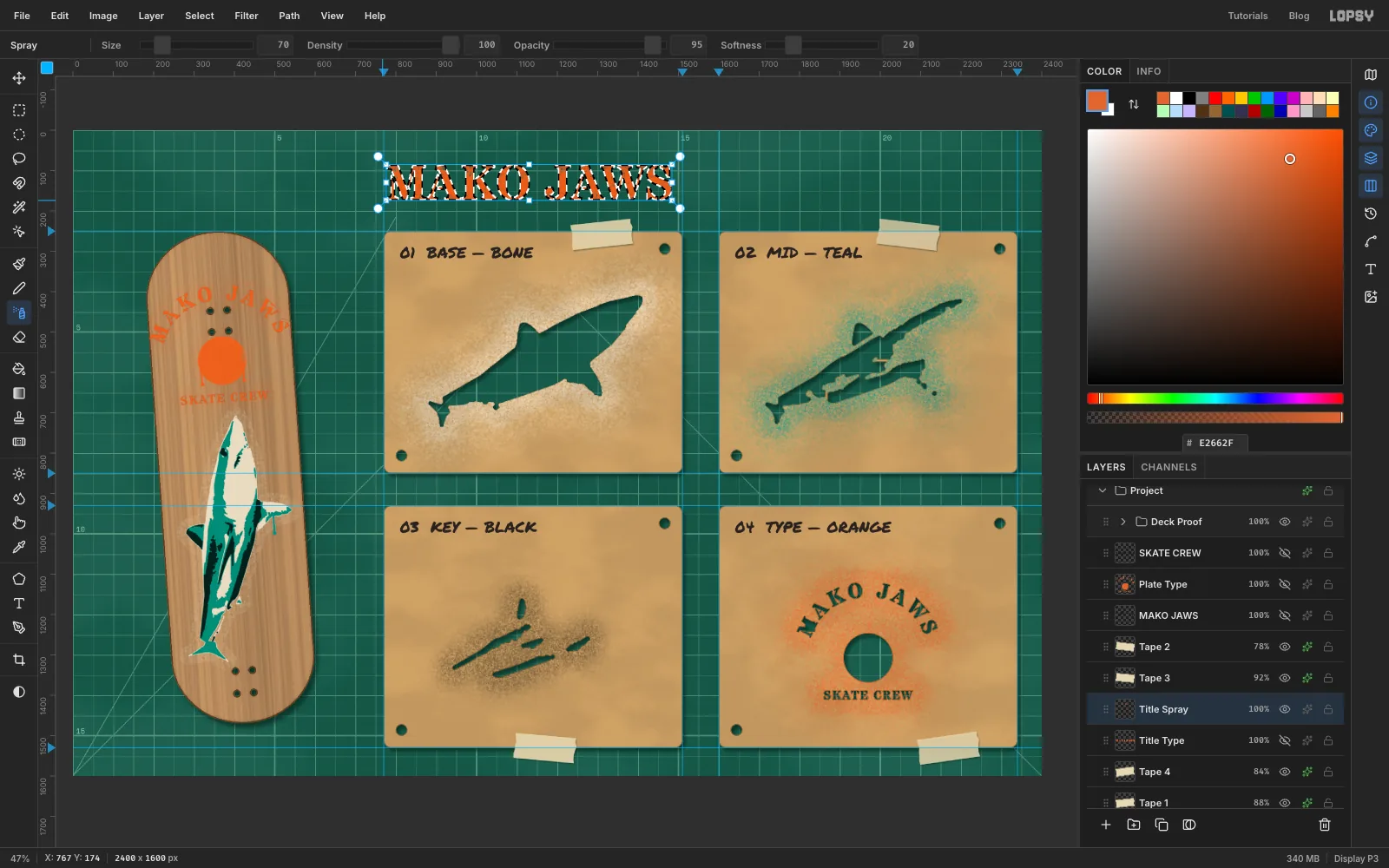Switch to the Eraser tool
Screen dimensions: 1389x868
pyautogui.click(x=19, y=337)
